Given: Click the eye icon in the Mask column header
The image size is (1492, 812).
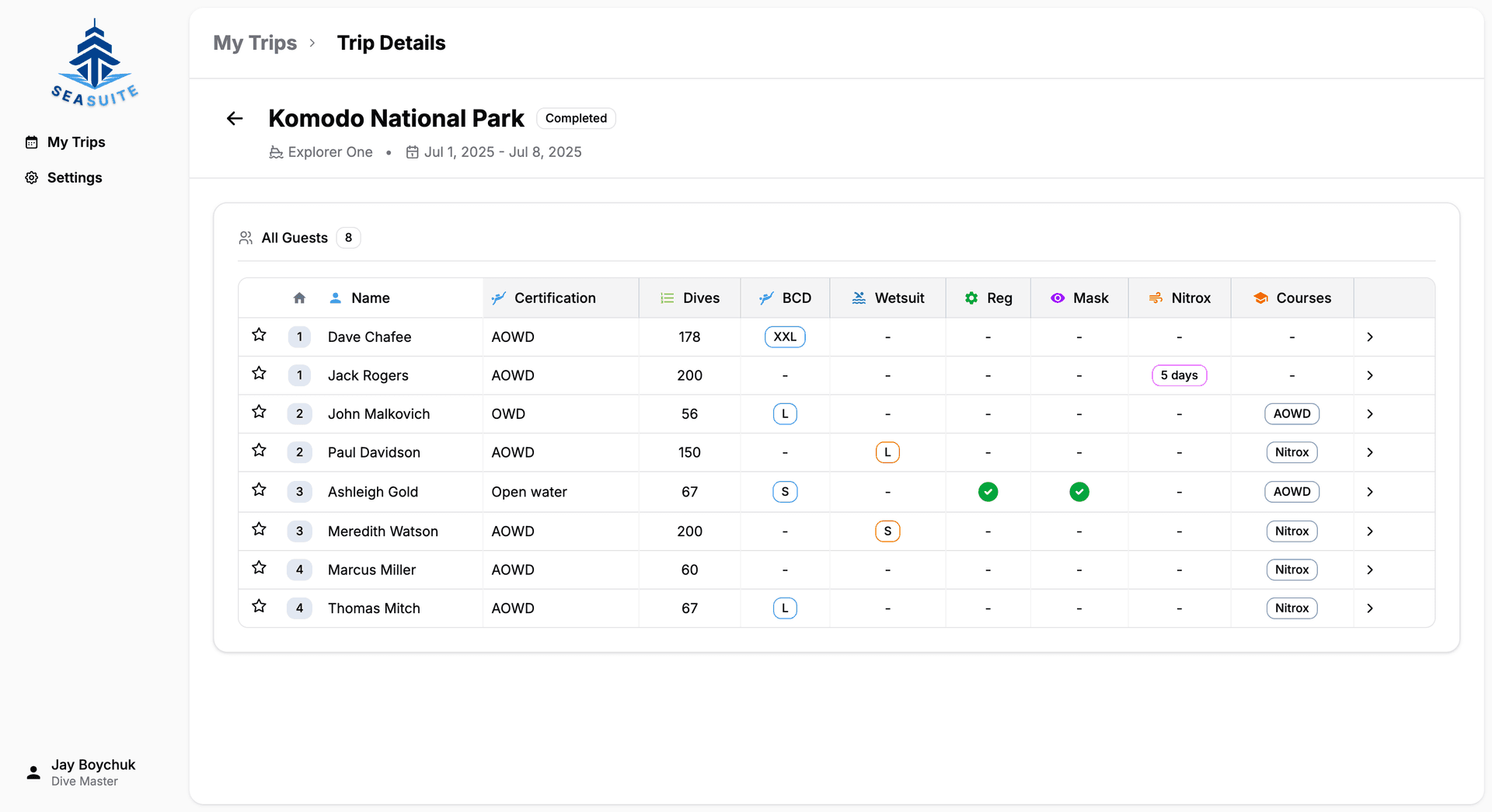Looking at the screenshot, I should coord(1057,298).
